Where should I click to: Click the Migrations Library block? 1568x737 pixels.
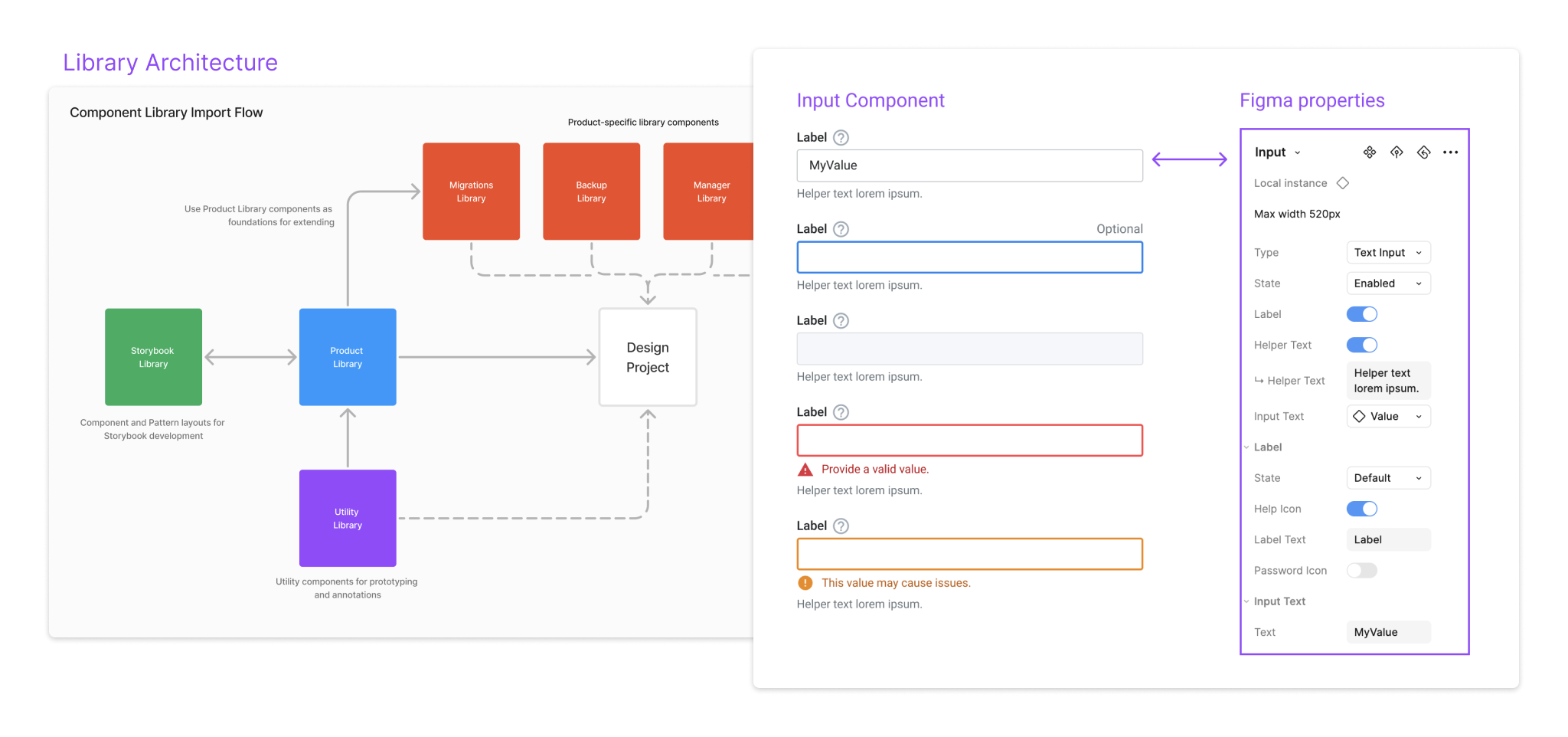point(470,191)
